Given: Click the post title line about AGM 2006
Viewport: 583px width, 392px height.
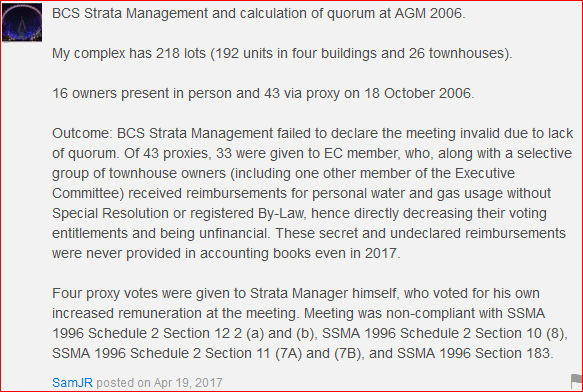Looking at the screenshot, I should pyautogui.click(x=258, y=13).
